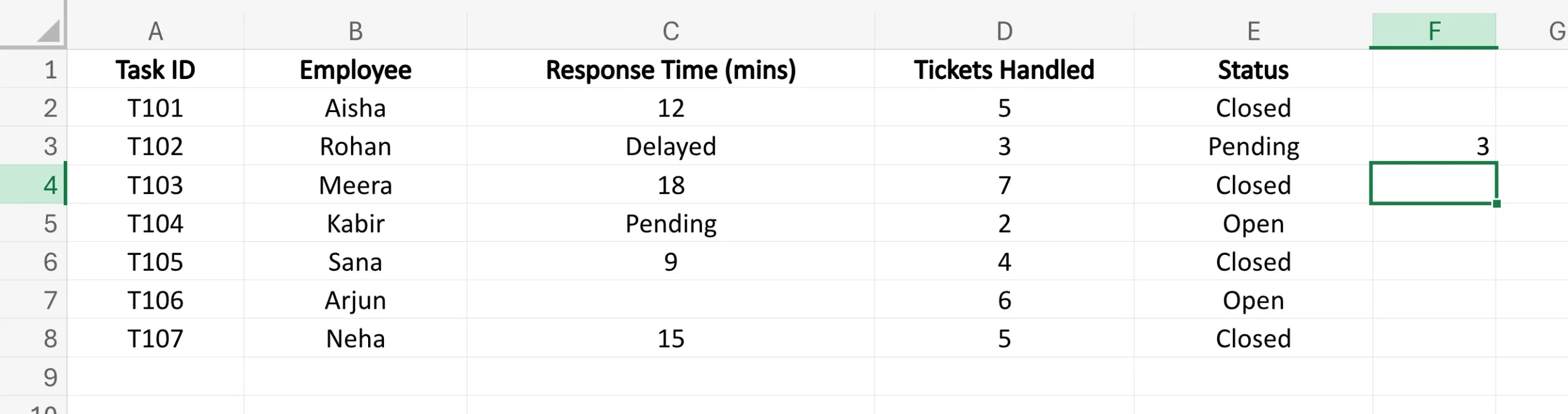Select Meera's tickets handled value 7
Image resolution: width=1568 pixels, height=414 pixels.
coord(1004,185)
